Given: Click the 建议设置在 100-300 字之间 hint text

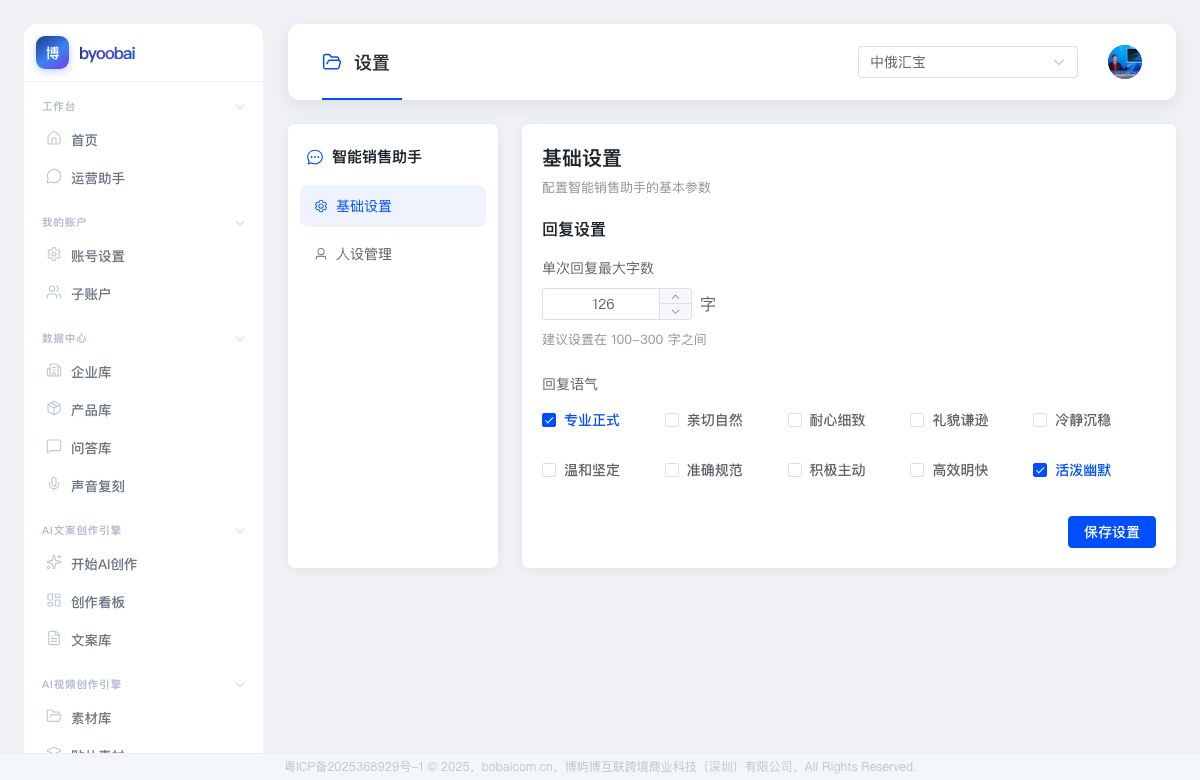Looking at the screenshot, I should tap(624, 340).
